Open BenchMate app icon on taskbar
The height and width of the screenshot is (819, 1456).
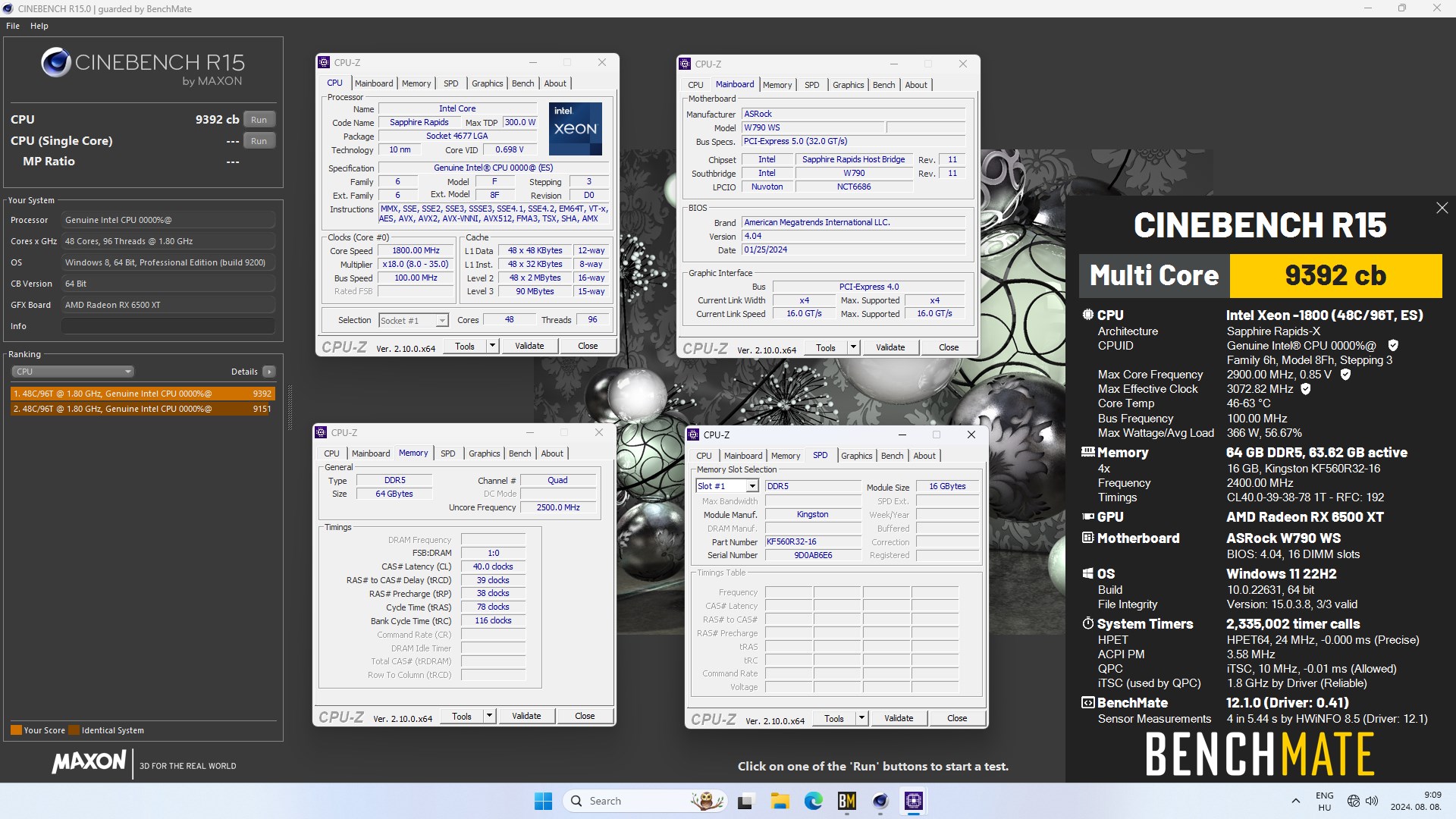tap(847, 801)
